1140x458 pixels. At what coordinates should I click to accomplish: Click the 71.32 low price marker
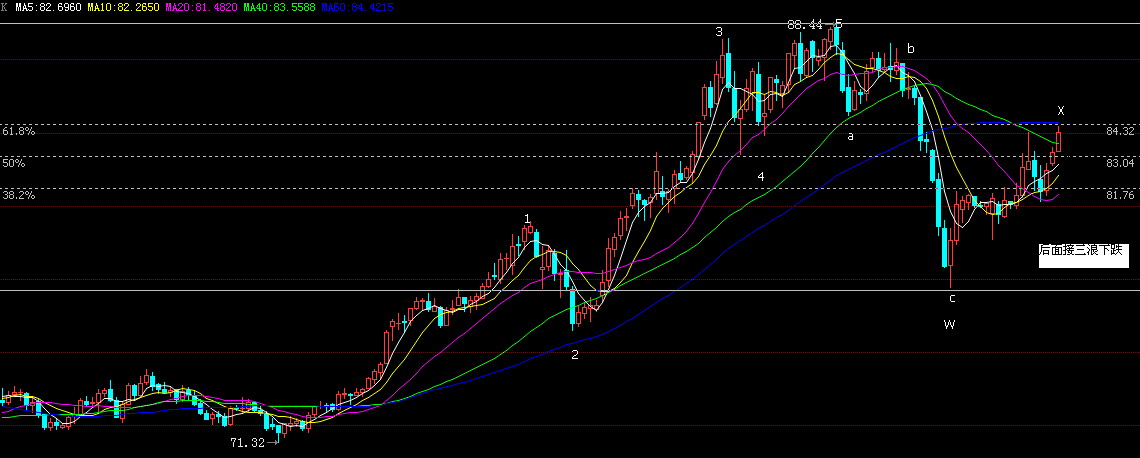pos(247,443)
